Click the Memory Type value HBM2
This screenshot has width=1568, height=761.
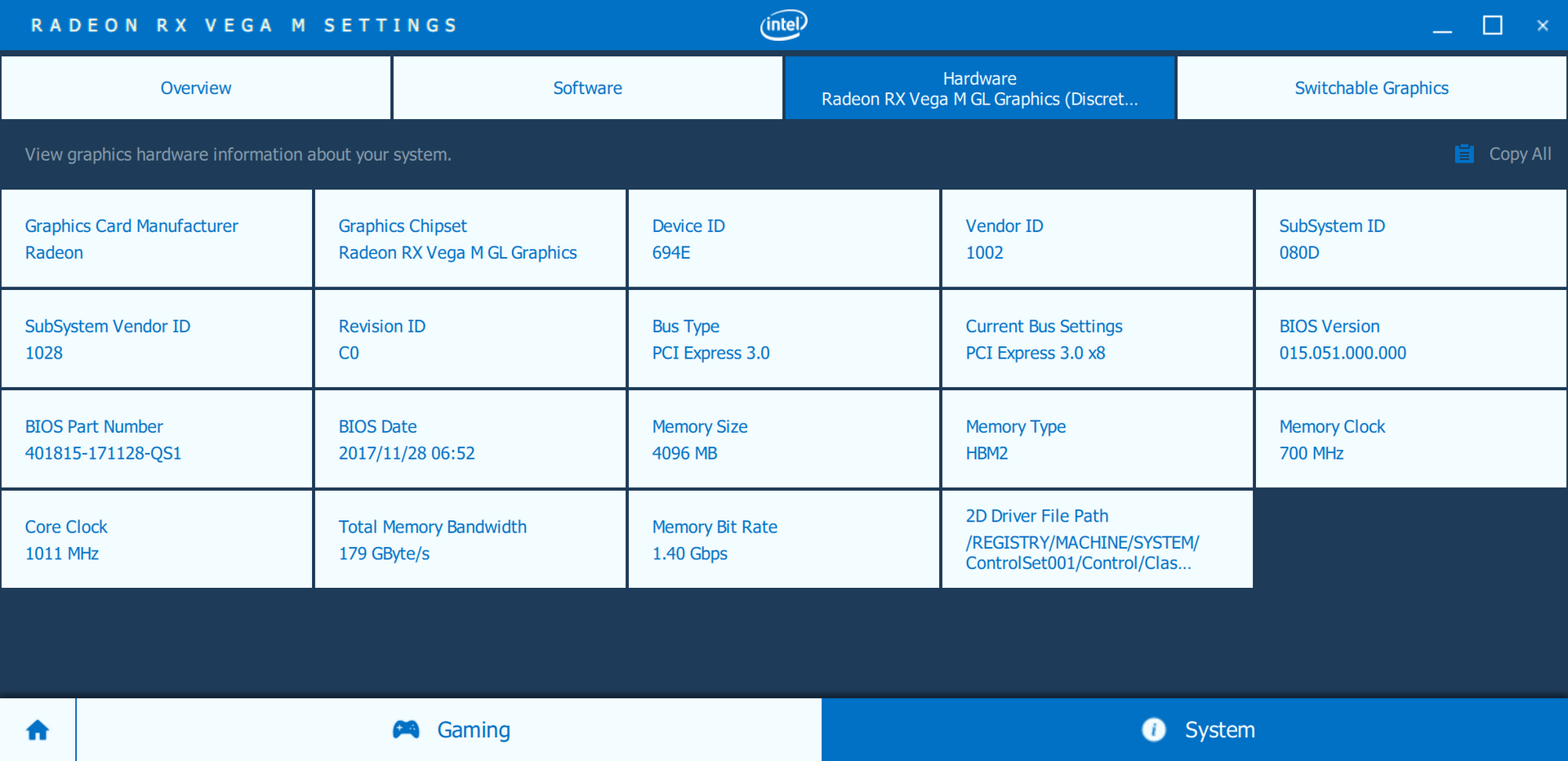click(987, 454)
